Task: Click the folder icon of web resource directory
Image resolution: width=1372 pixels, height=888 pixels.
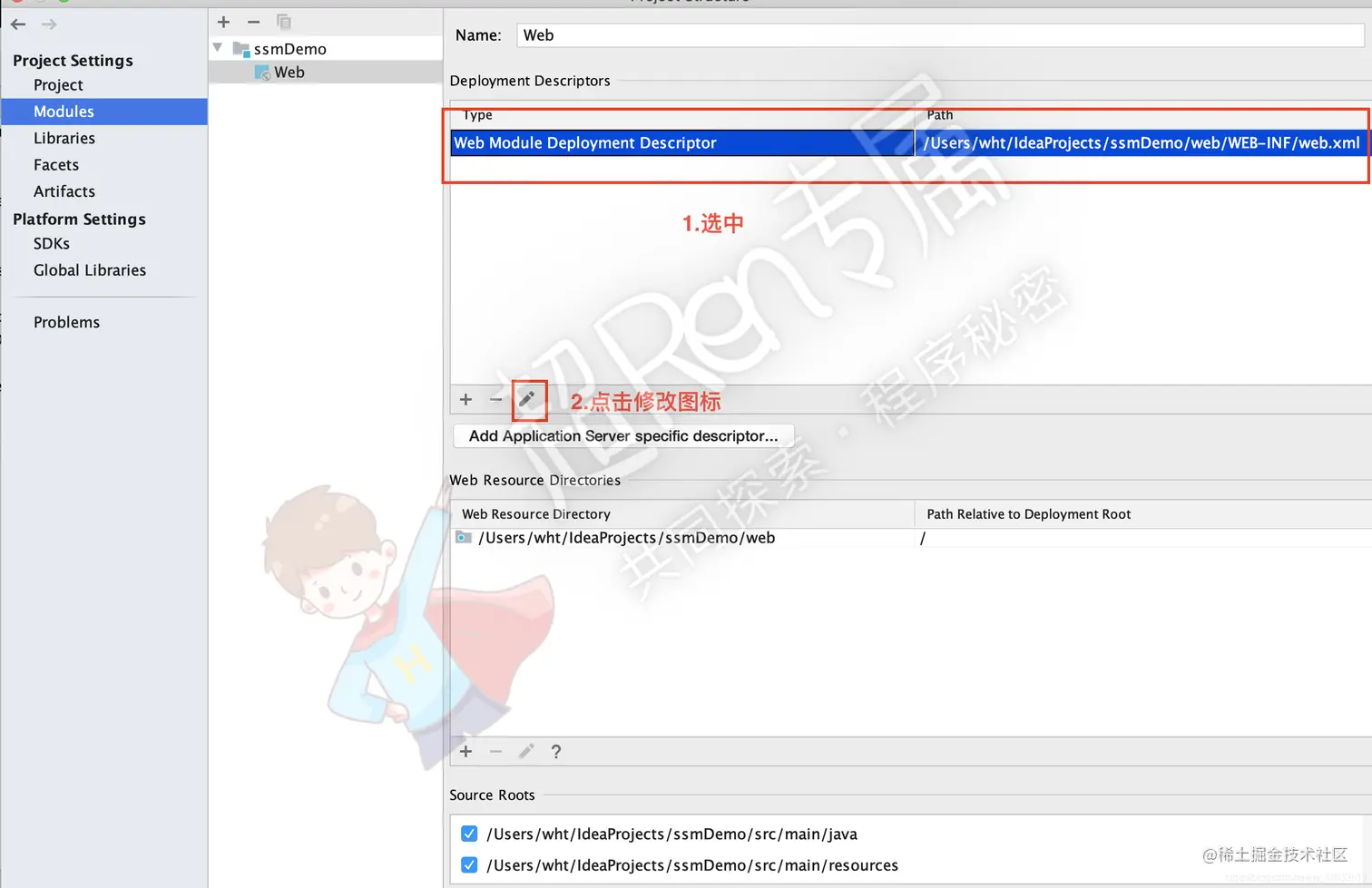Action: click(x=464, y=538)
